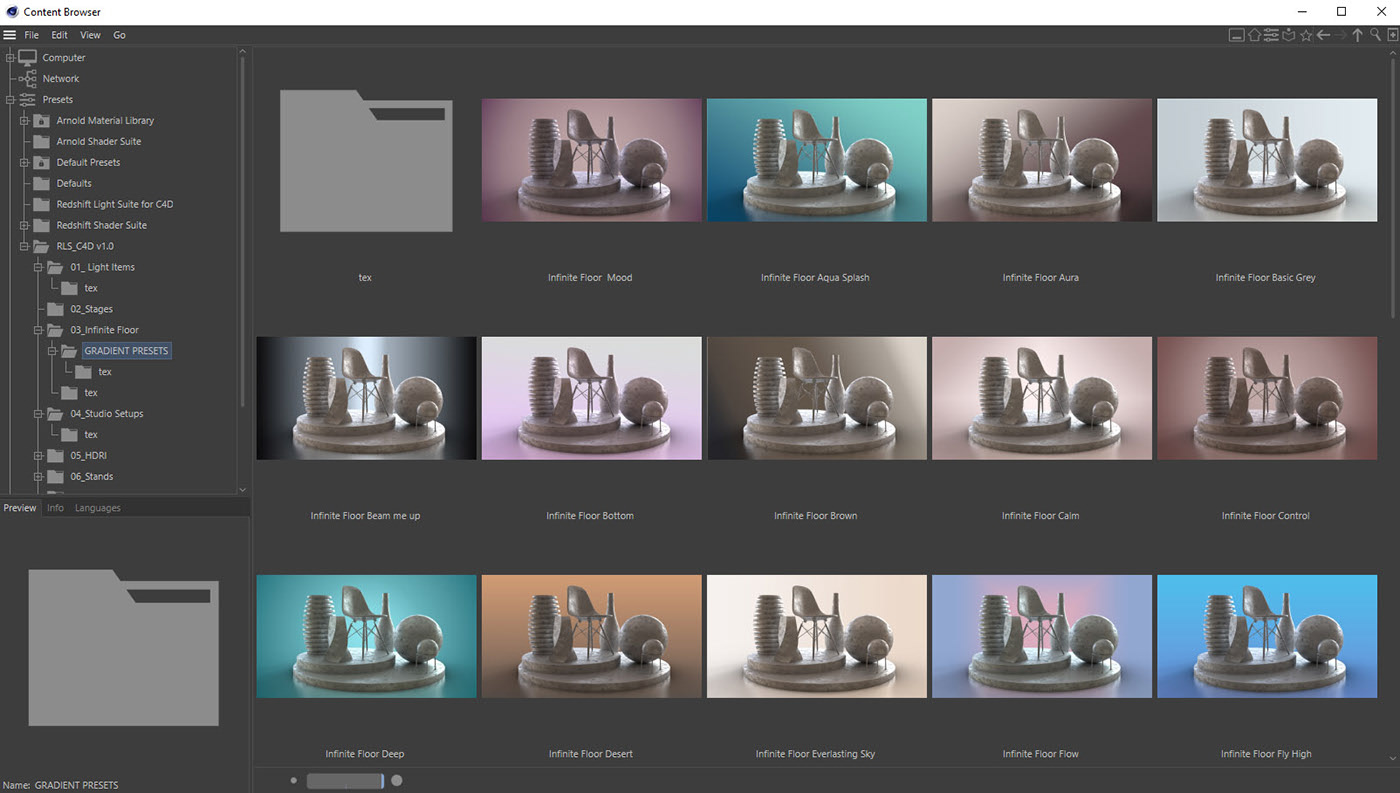Expand the Computer tree node
The width and height of the screenshot is (1400, 793).
[10, 58]
